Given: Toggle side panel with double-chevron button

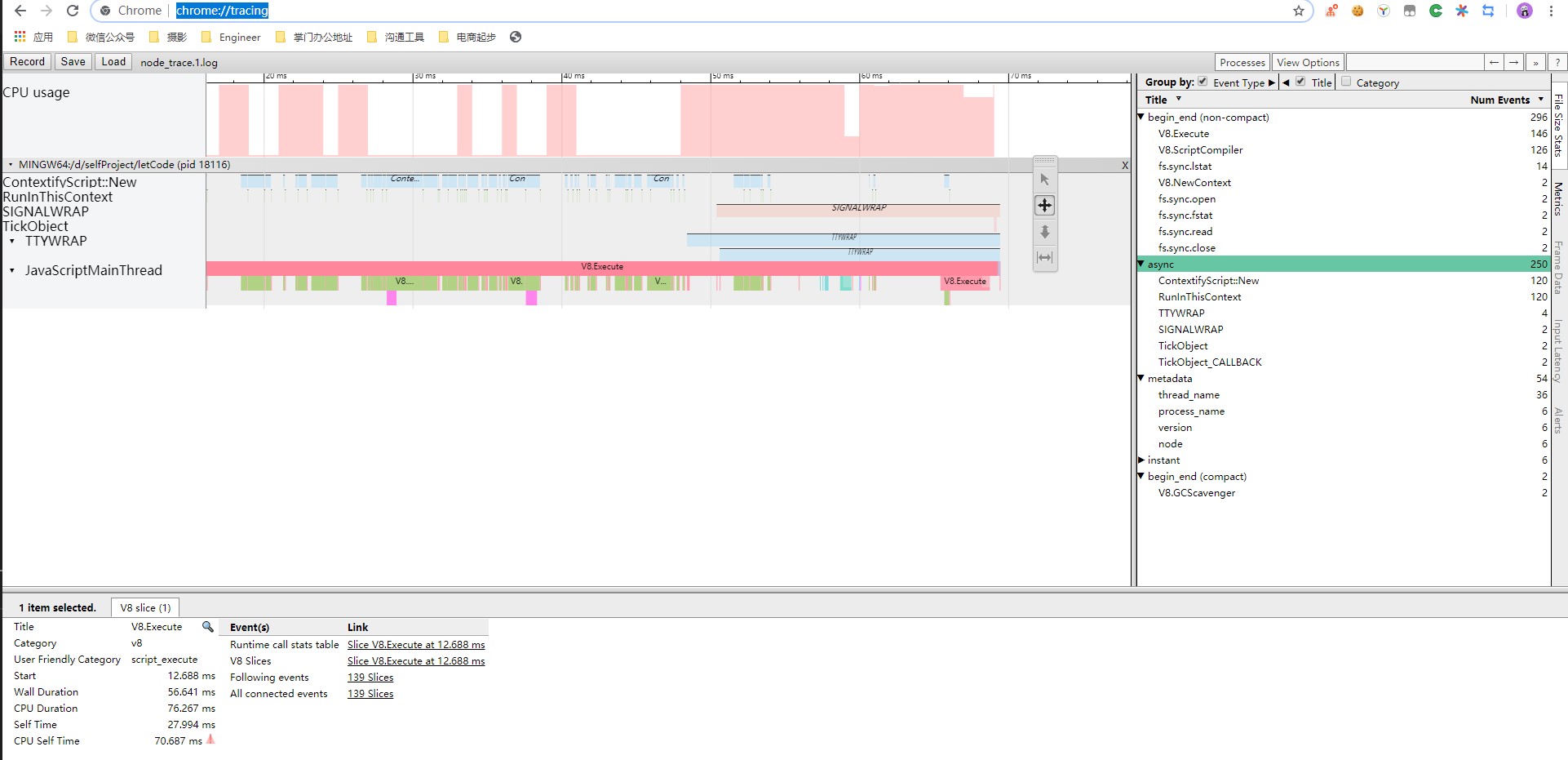Looking at the screenshot, I should 1535,62.
